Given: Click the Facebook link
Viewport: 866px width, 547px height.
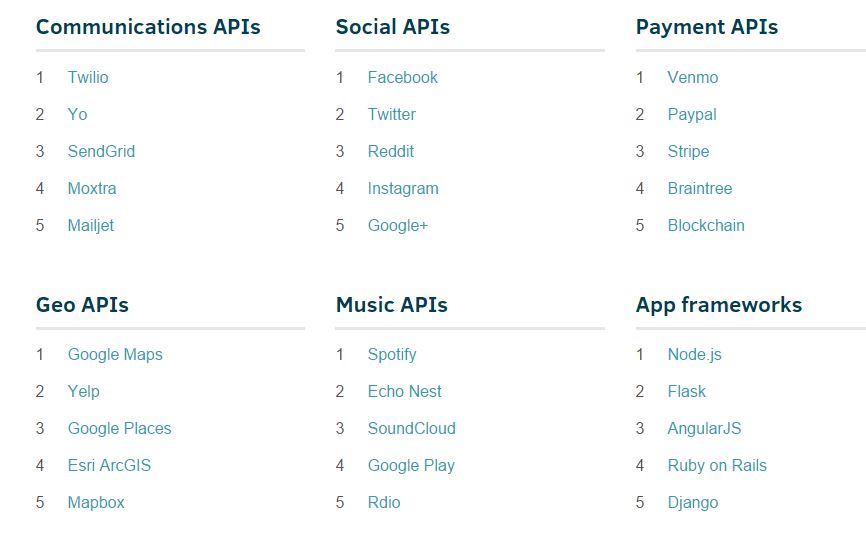Looking at the screenshot, I should coord(402,77).
